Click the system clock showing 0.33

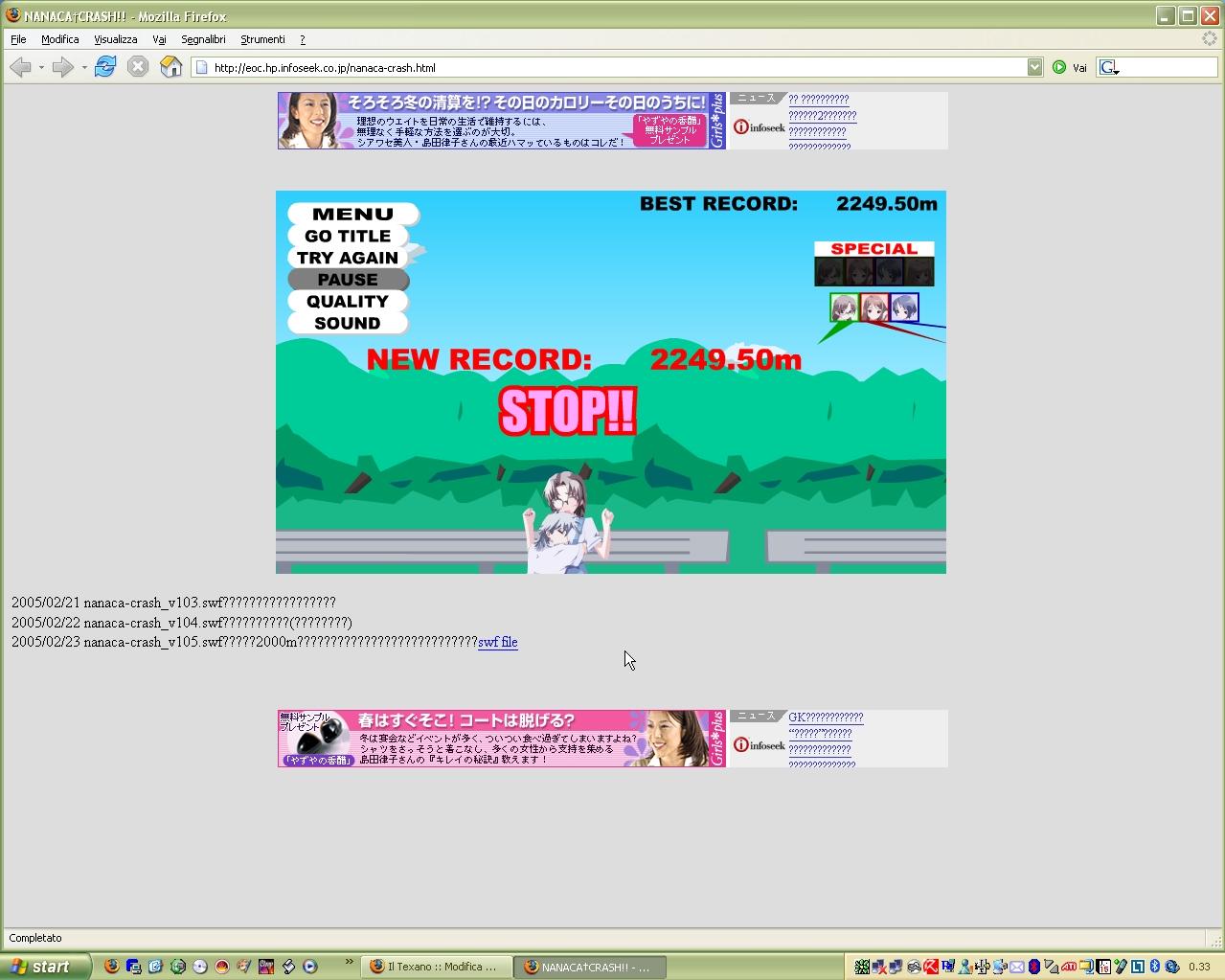click(x=1199, y=967)
